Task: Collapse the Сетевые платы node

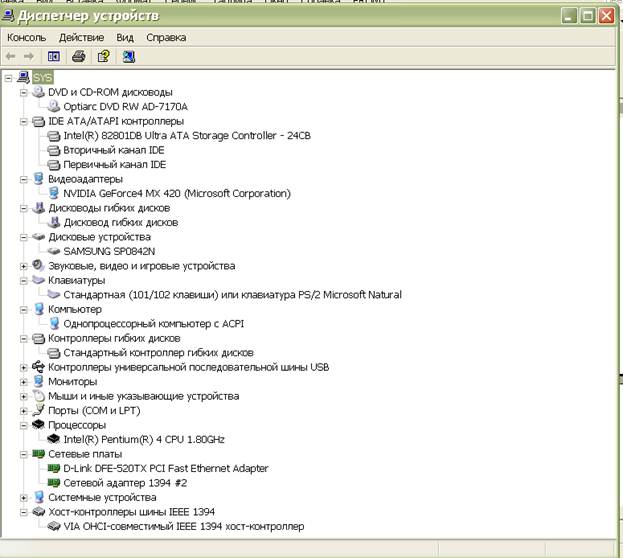Action: pyautogui.click(x=24, y=454)
